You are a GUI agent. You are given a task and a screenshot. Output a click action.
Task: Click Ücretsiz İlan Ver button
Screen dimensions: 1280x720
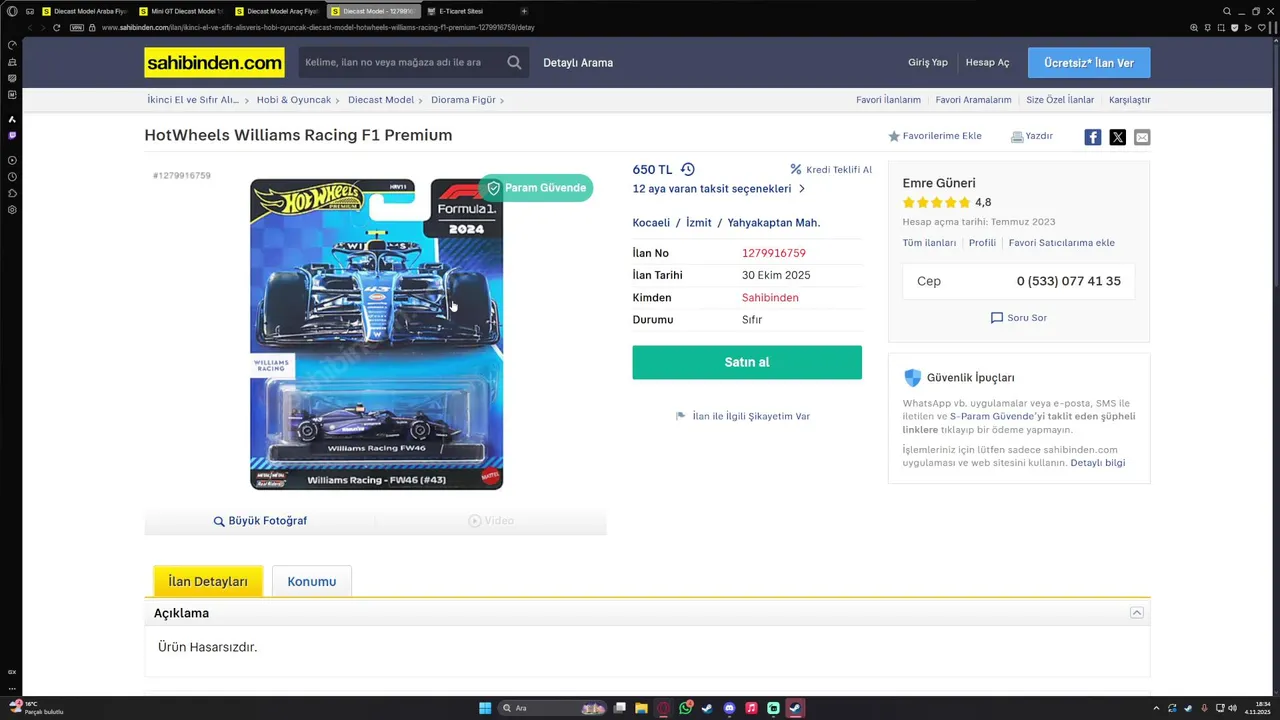(x=1089, y=62)
